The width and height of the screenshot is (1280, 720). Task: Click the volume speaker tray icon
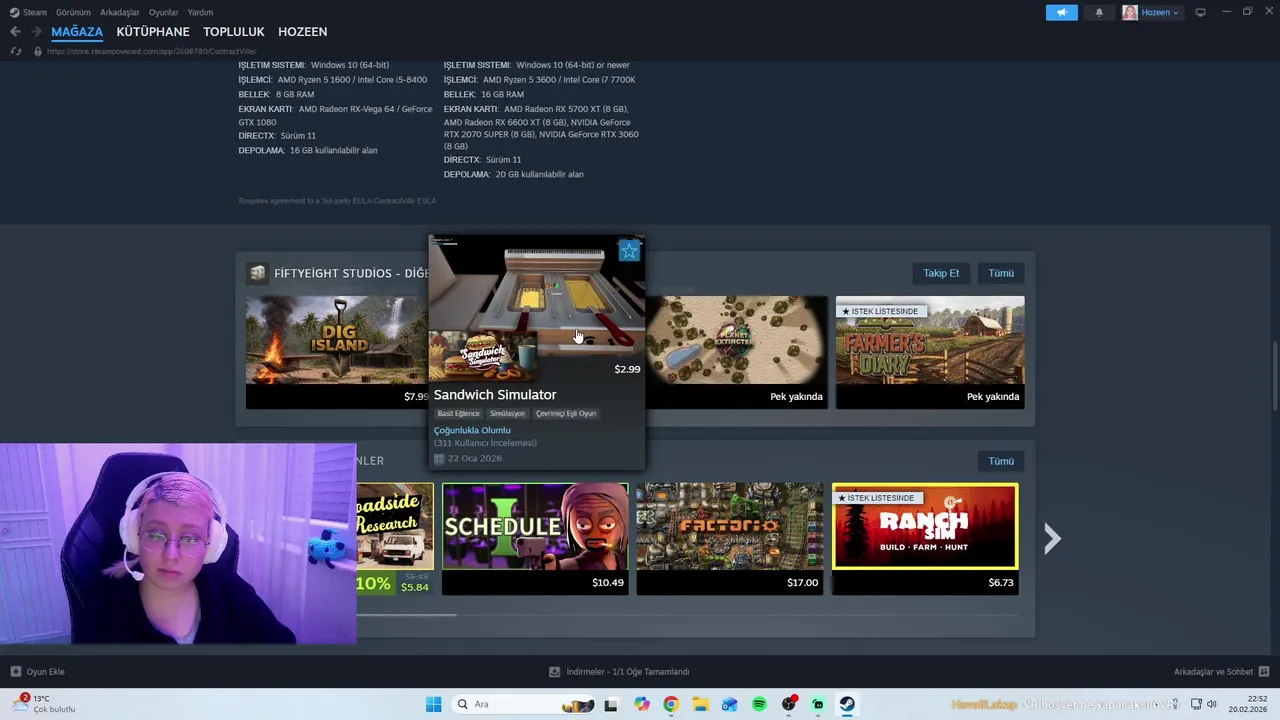pos(1211,704)
